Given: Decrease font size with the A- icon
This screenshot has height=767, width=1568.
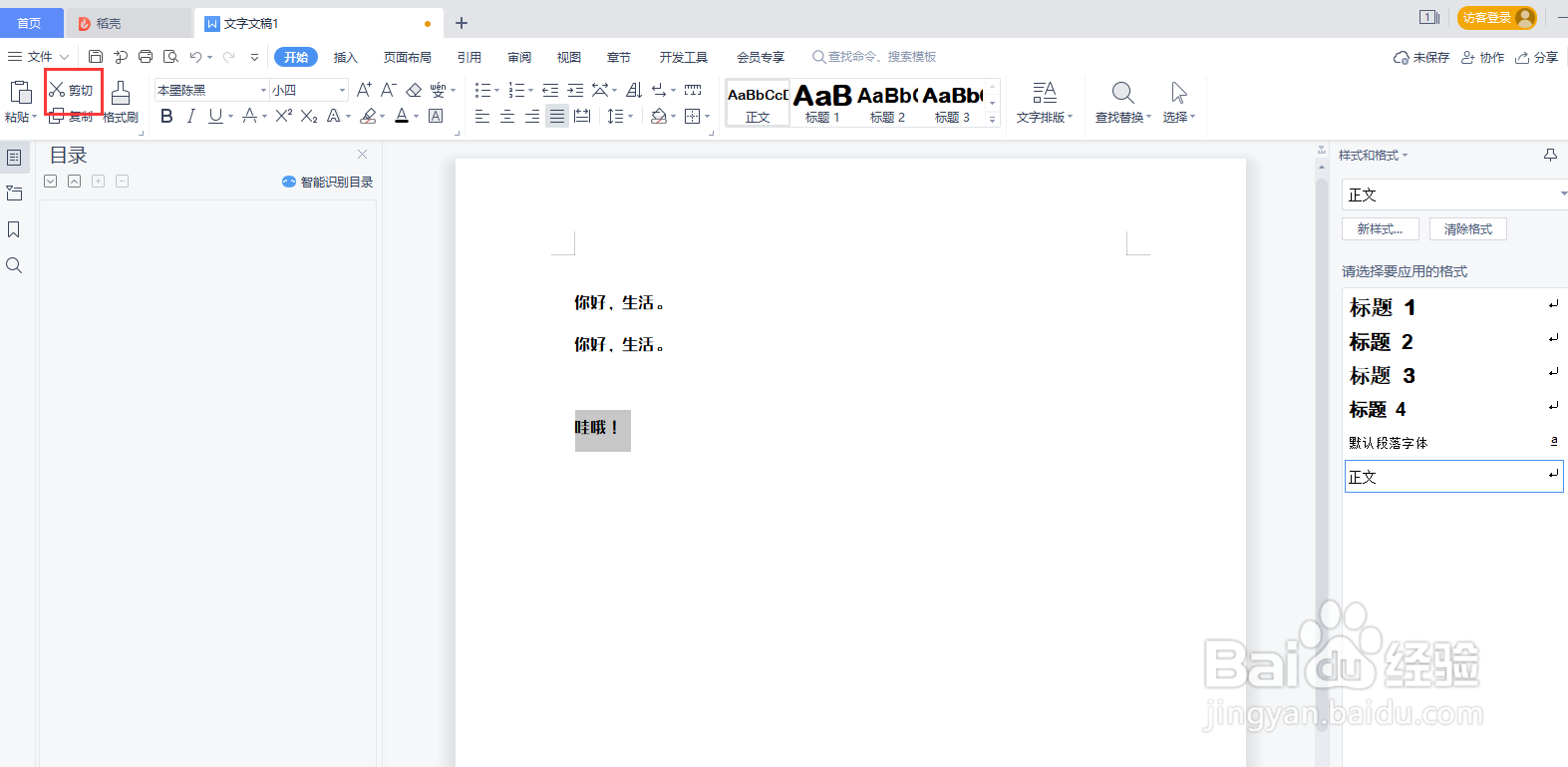Looking at the screenshot, I should pyautogui.click(x=389, y=90).
